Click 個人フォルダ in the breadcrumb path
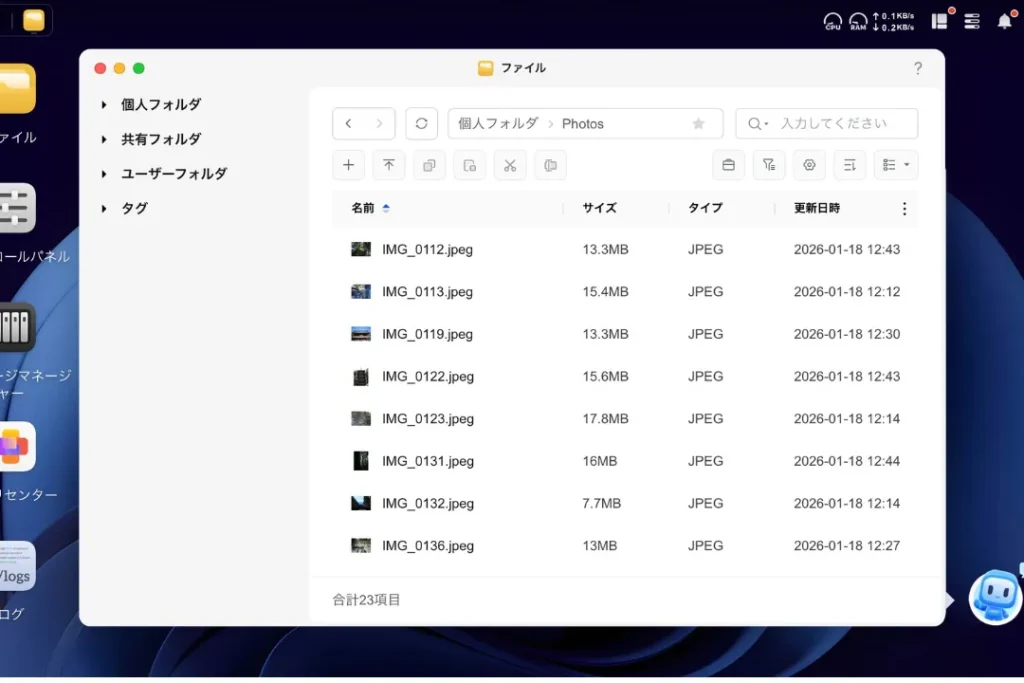 pyautogui.click(x=497, y=124)
